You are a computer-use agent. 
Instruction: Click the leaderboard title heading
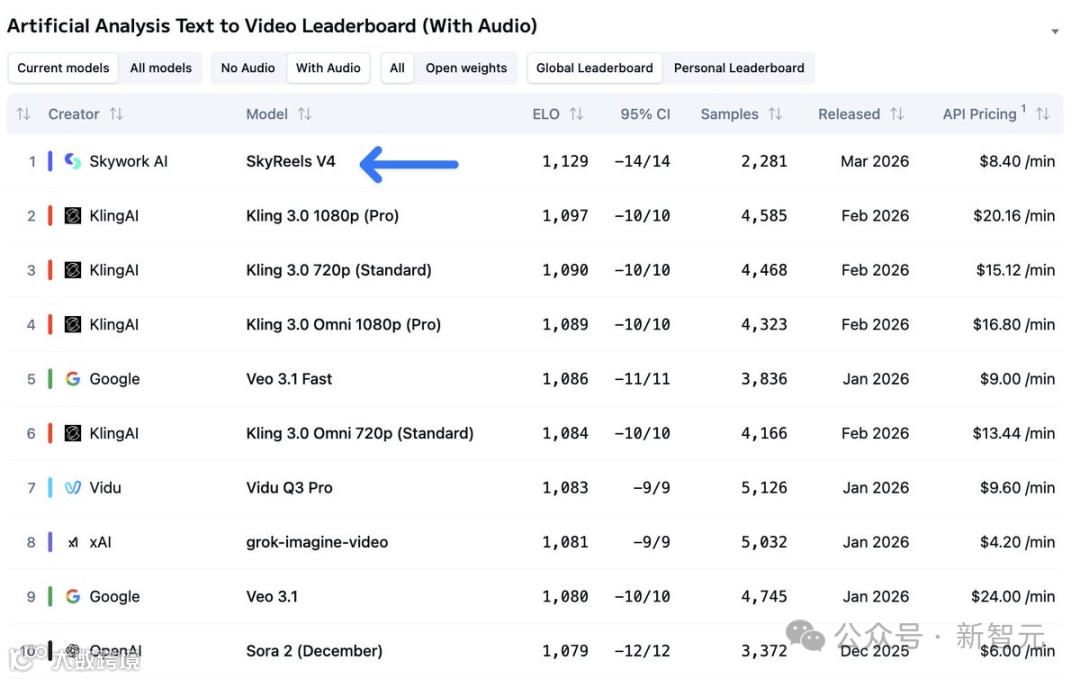[272, 26]
